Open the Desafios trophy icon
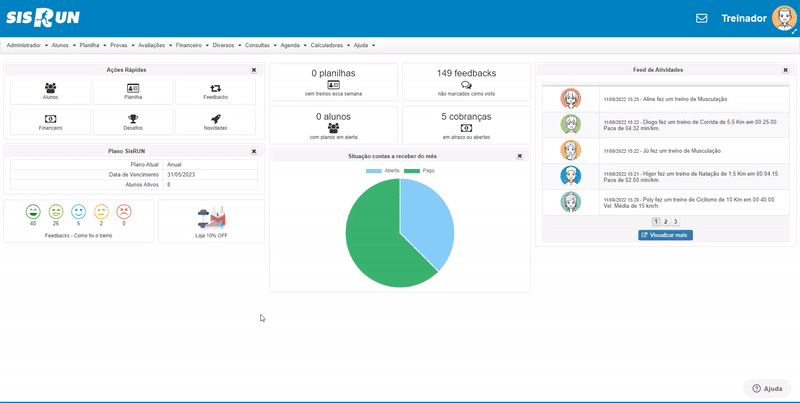 pos(133,119)
